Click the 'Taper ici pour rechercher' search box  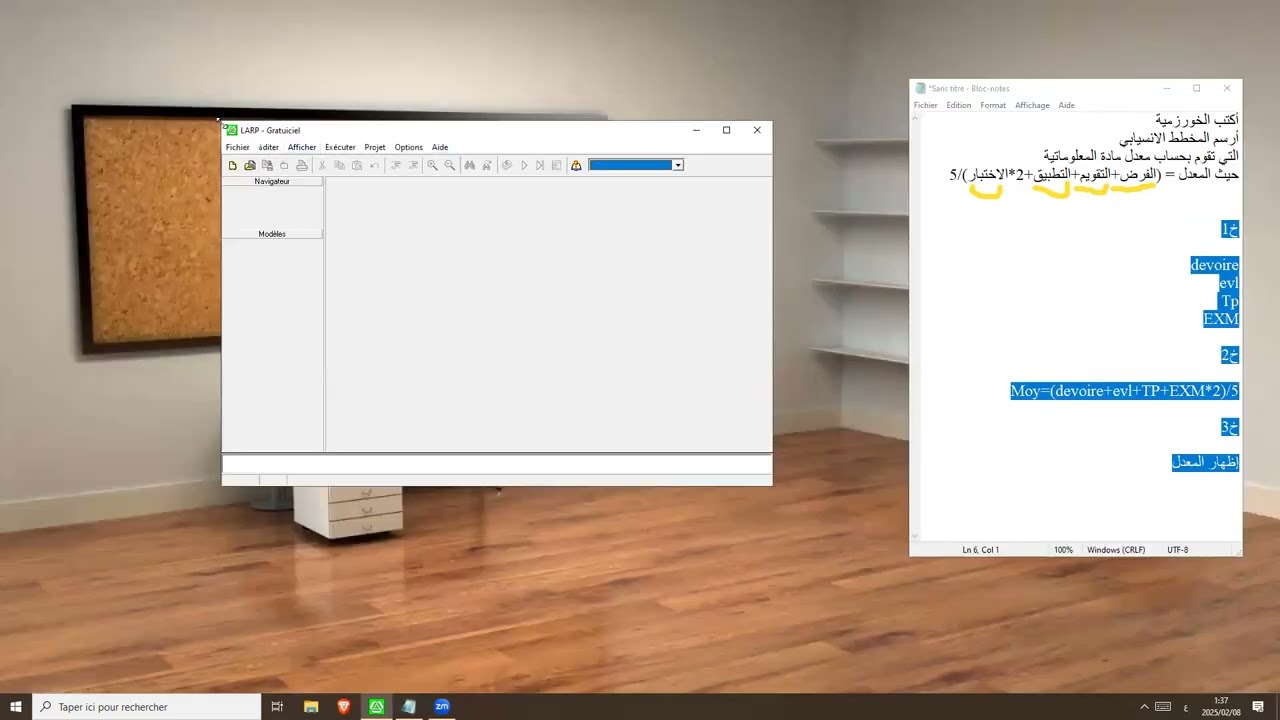click(x=147, y=706)
